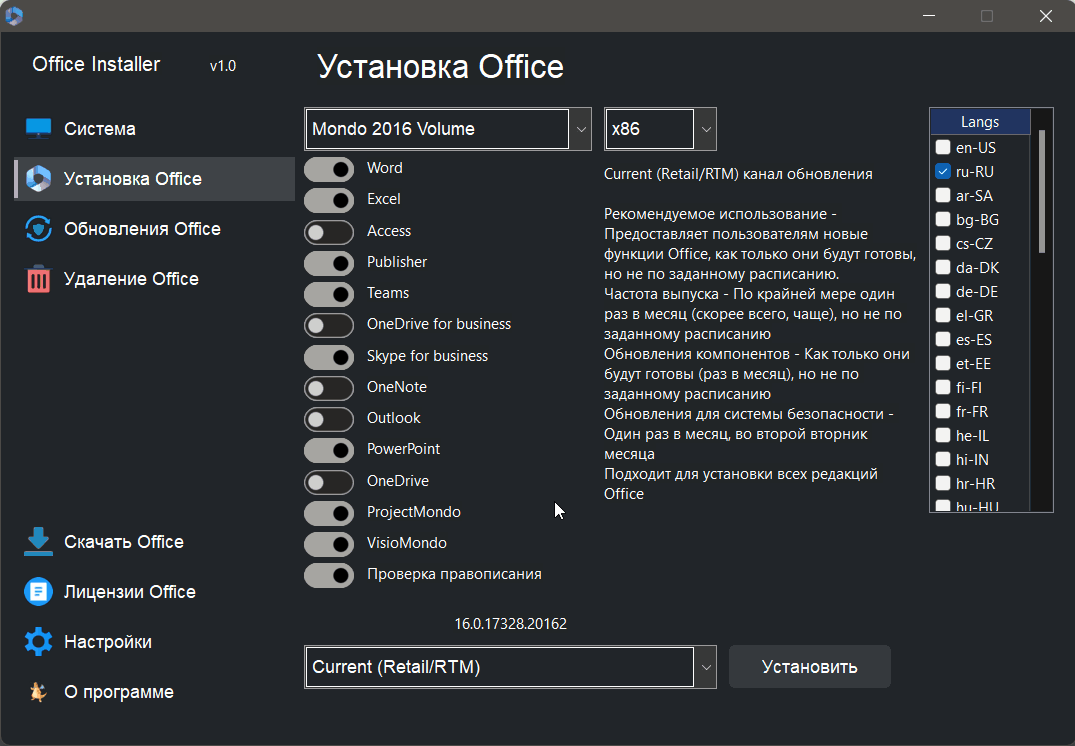Turn on the OneNote switch
Image resolution: width=1075 pixels, height=746 pixels.
(329, 388)
